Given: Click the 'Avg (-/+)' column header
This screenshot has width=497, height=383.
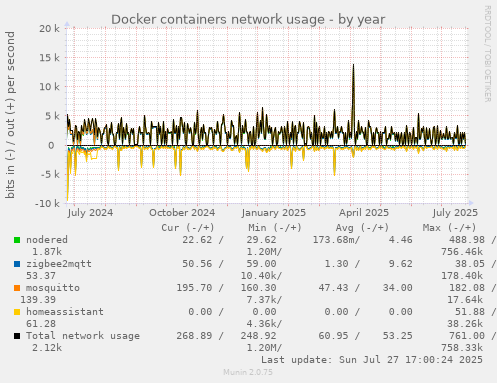Looking at the screenshot, I should click(362, 228).
